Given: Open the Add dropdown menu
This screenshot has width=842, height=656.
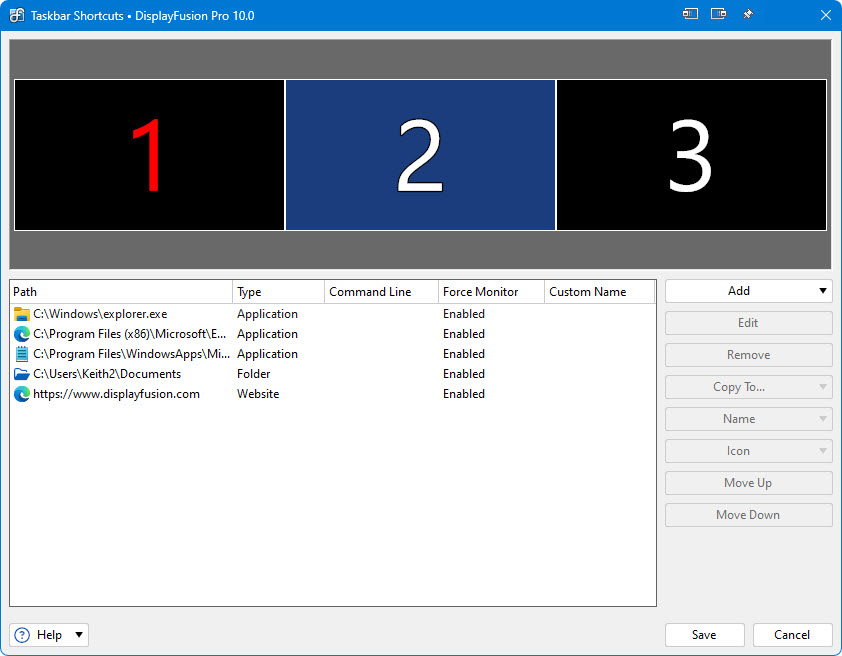Looking at the screenshot, I should click(823, 291).
